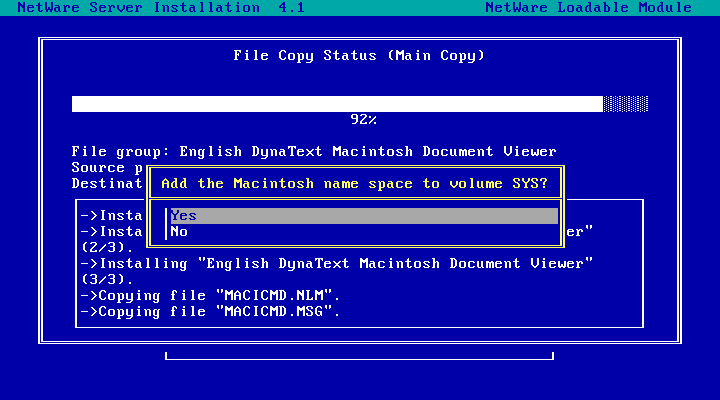Image resolution: width=720 pixels, height=400 pixels.
Task: Click the '(2/3).' log entry
Action: pyautogui.click(x=107, y=248)
